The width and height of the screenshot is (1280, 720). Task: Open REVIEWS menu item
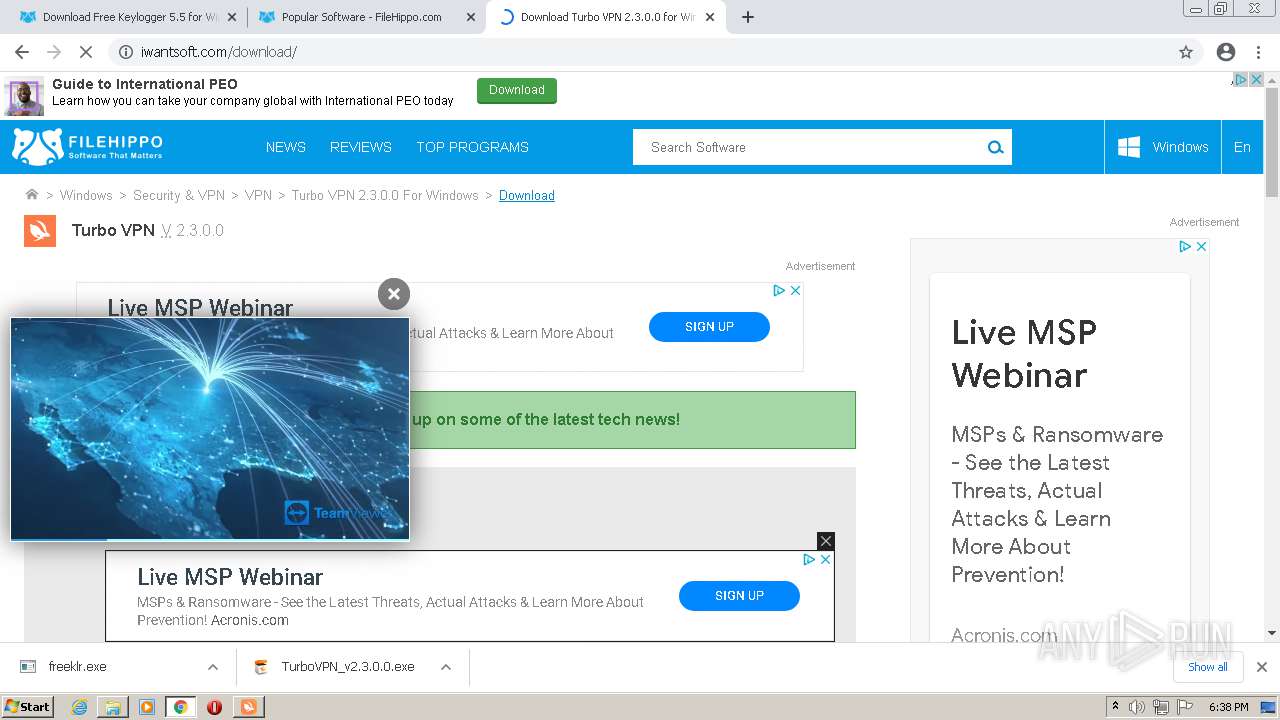(x=361, y=147)
